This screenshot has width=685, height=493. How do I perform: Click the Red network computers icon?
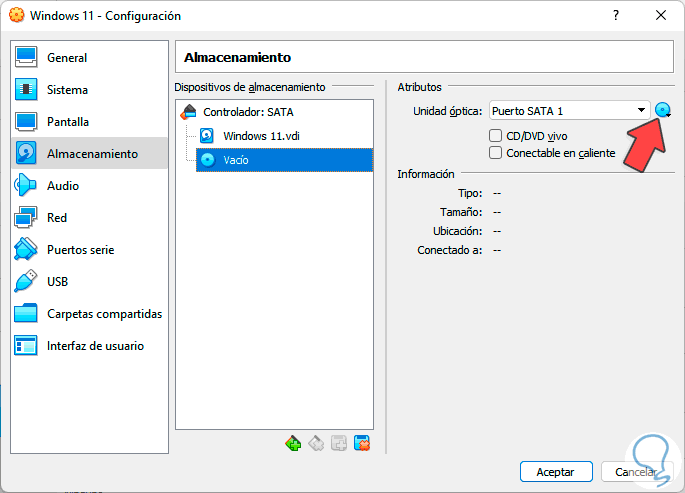point(26,217)
